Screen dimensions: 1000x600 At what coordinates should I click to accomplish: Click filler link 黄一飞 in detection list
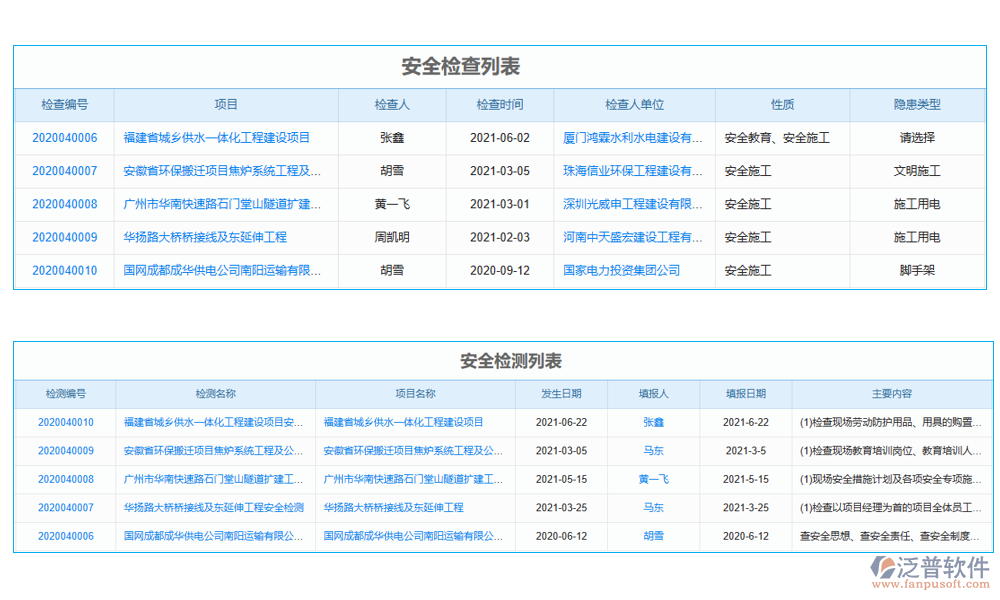pyautogui.click(x=651, y=479)
